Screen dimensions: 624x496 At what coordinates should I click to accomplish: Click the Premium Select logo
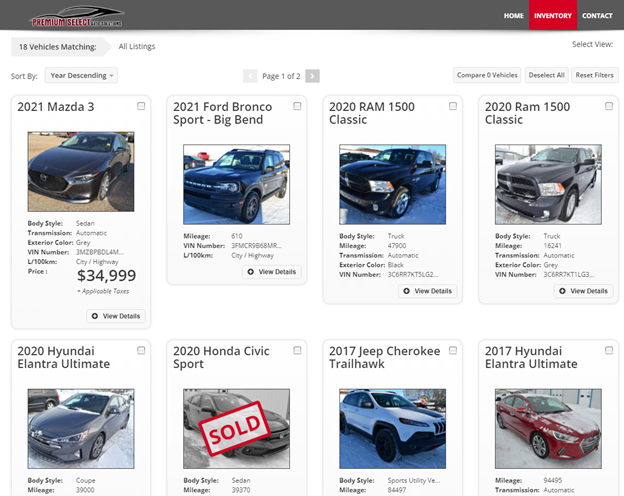(76, 17)
